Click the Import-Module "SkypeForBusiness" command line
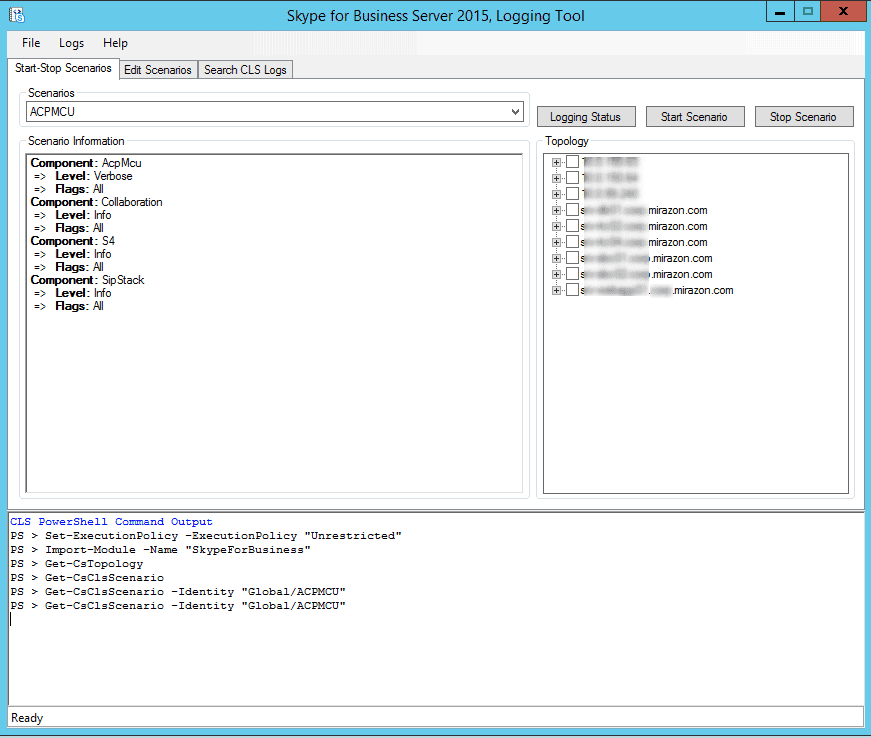The image size is (871, 738). [161, 550]
